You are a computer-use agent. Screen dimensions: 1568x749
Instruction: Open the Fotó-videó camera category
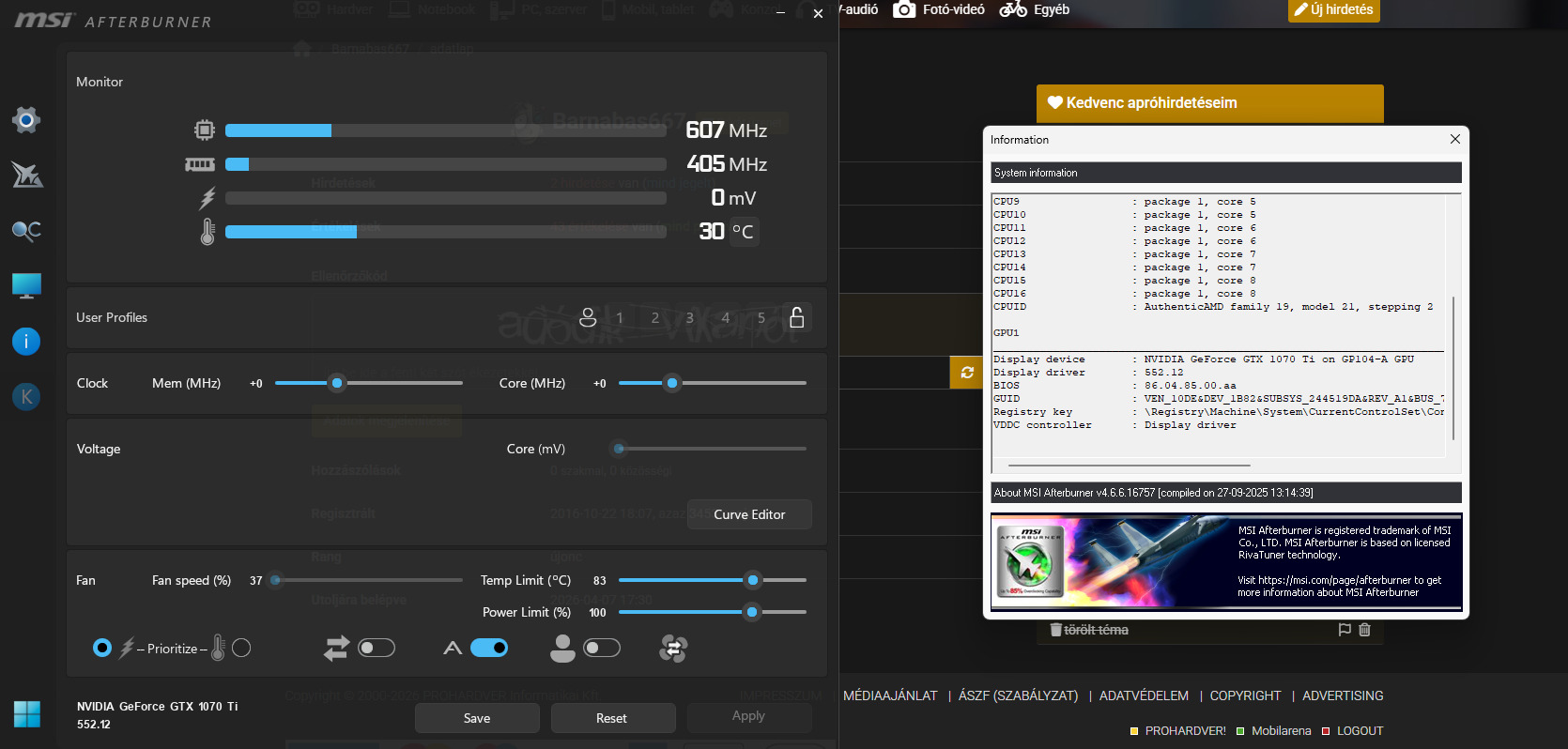[939, 9]
